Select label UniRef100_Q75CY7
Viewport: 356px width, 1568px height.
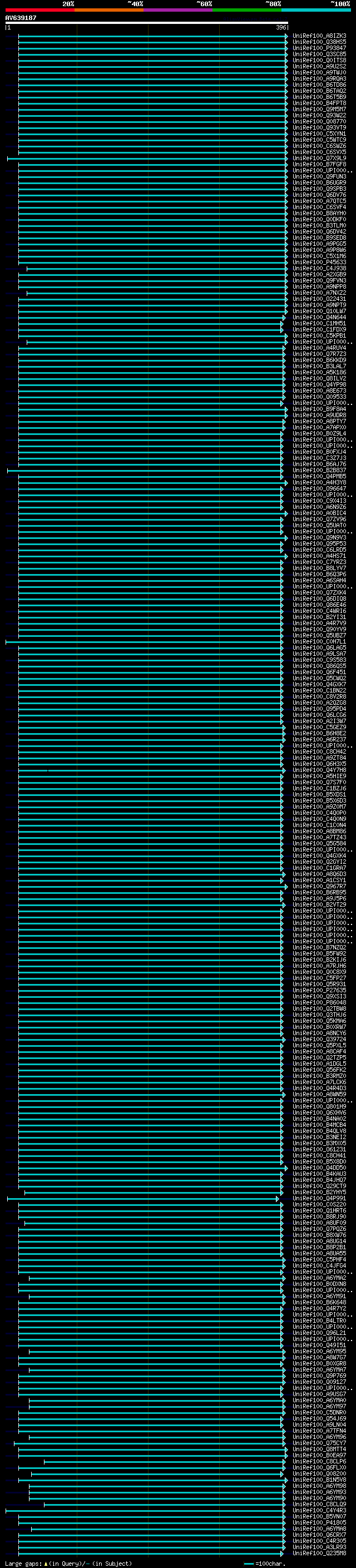[319, 1443]
